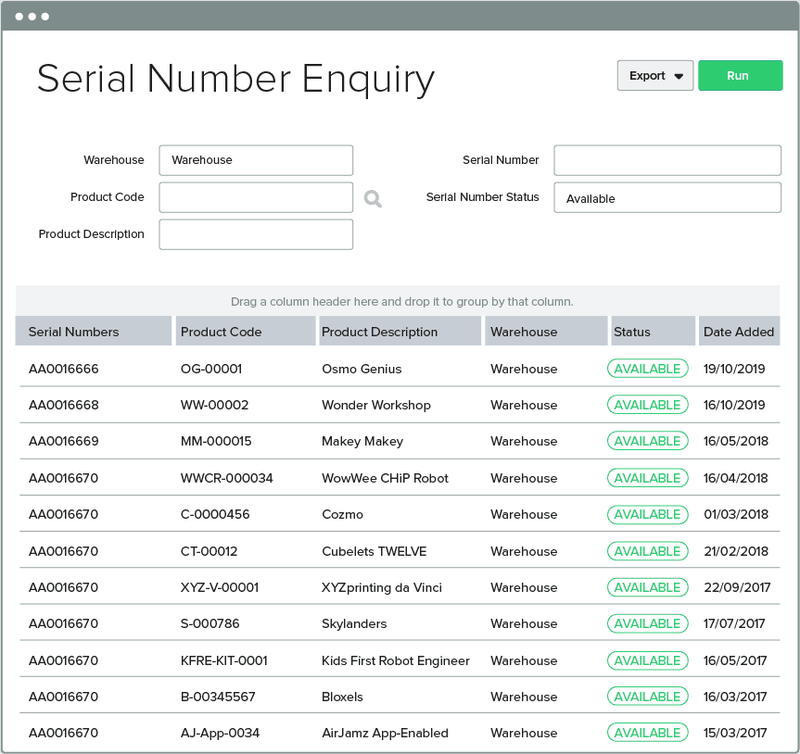
Task: Click the Warehouse cell in the Makey Makey row
Action: (x=523, y=441)
